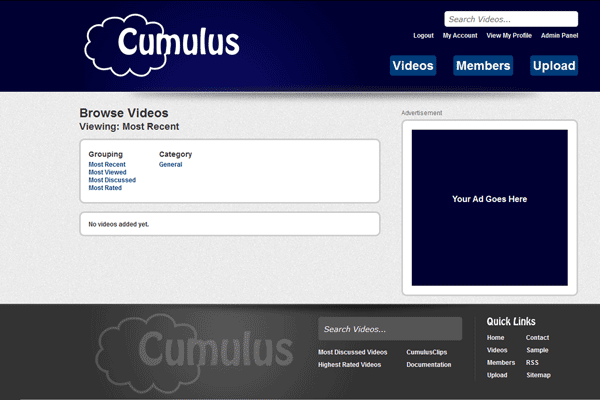The width and height of the screenshot is (600, 400).
Task: Click the Your Ad Goes Here banner
Action: [x=489, y=207]
